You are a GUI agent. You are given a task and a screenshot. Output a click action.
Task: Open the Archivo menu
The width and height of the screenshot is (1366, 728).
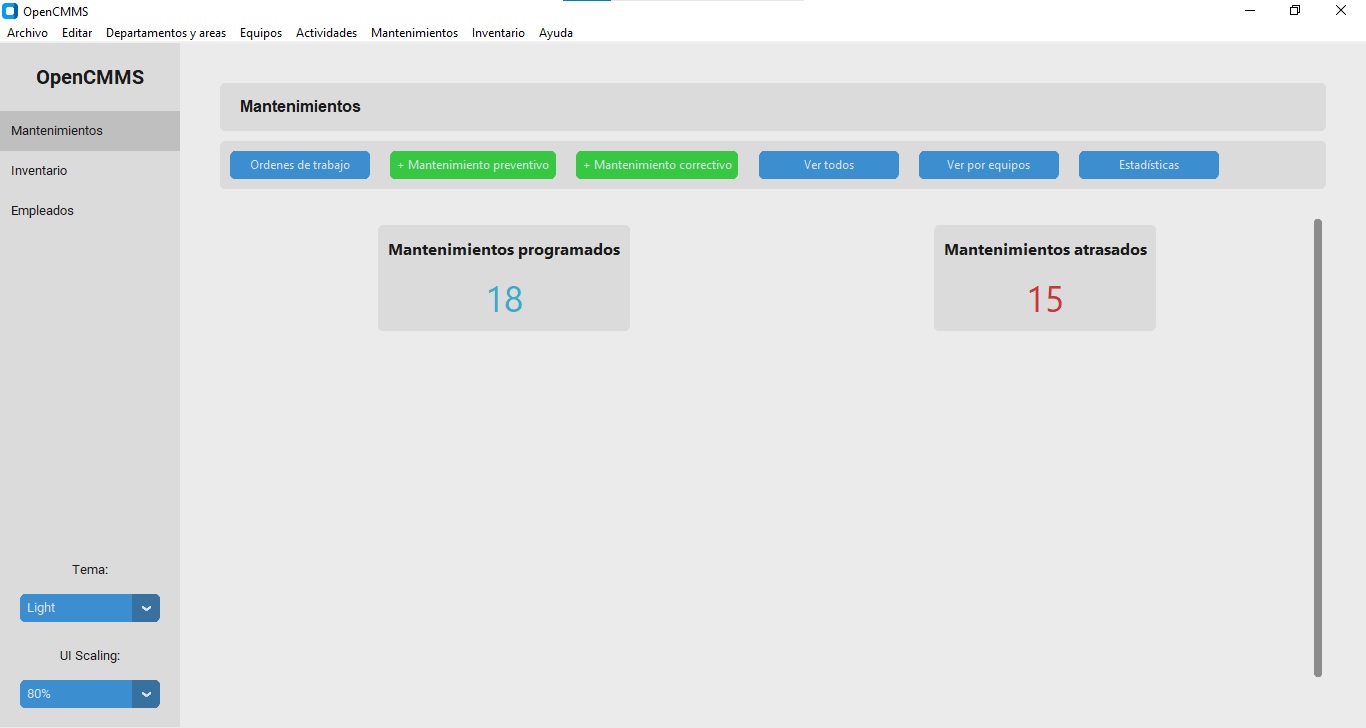pyautogui.click(x=27, y=32)
